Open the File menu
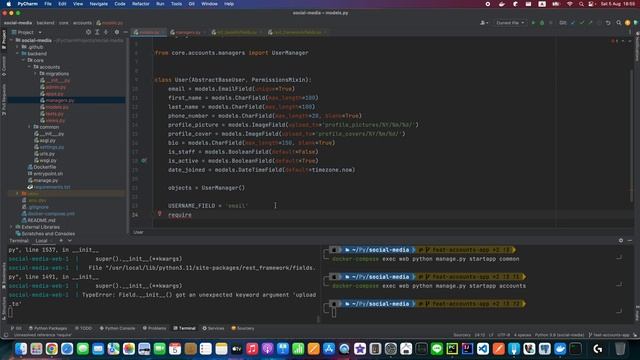This screenshot has width=640, height=360. click(x=48, y=4)
